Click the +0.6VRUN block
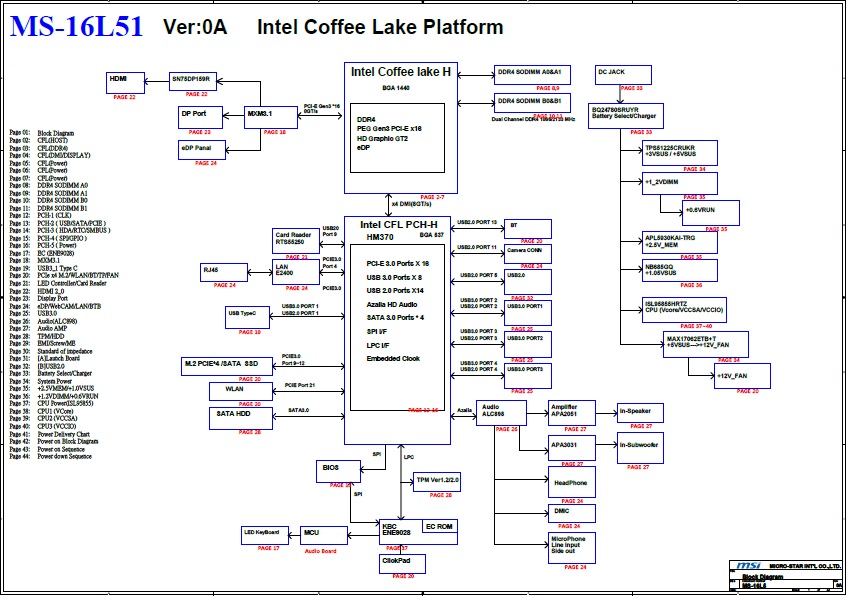The width and height of the screenshot is (851, 602). point(710,213)
